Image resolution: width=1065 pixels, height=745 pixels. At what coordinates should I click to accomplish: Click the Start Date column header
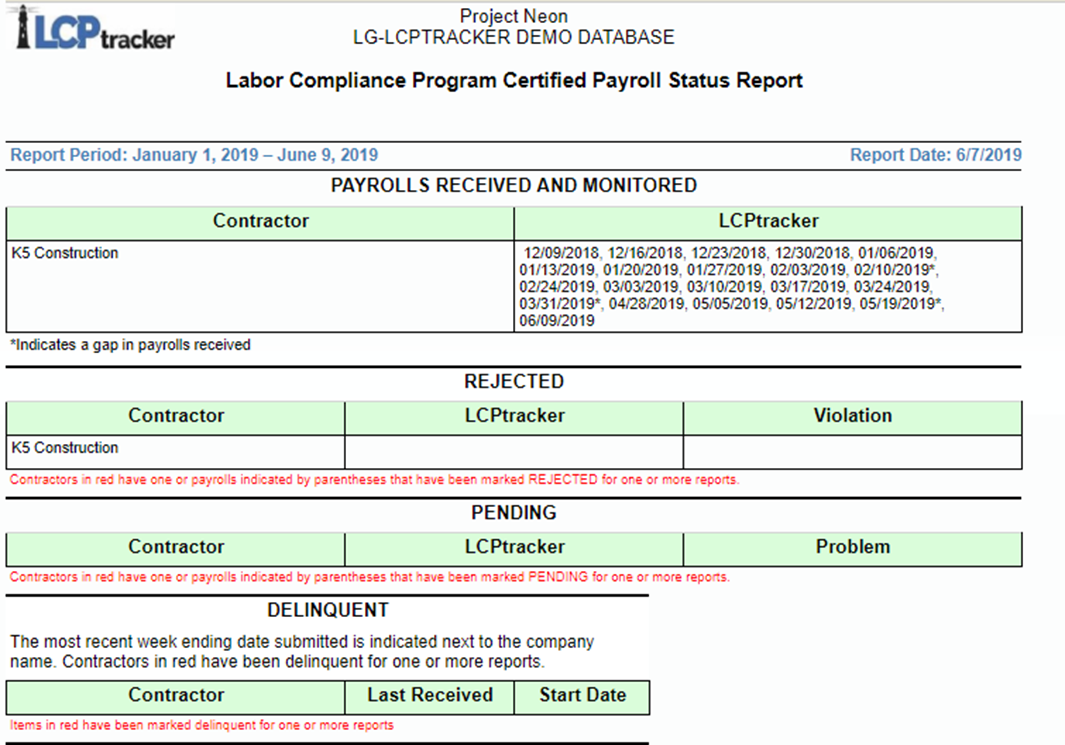(x=582, y=696)
